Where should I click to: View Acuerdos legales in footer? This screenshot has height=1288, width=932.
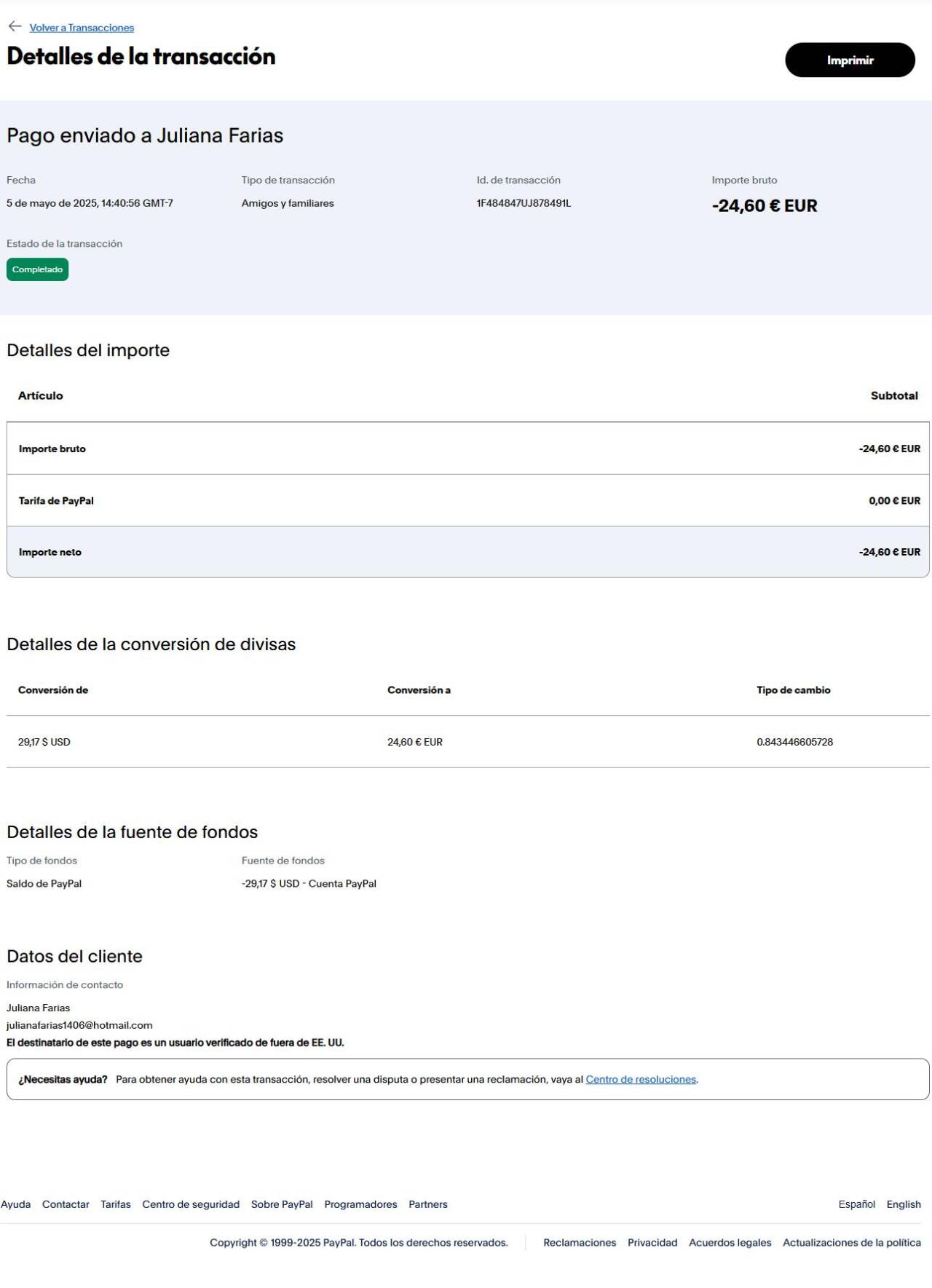click(x=730, y=1243)
